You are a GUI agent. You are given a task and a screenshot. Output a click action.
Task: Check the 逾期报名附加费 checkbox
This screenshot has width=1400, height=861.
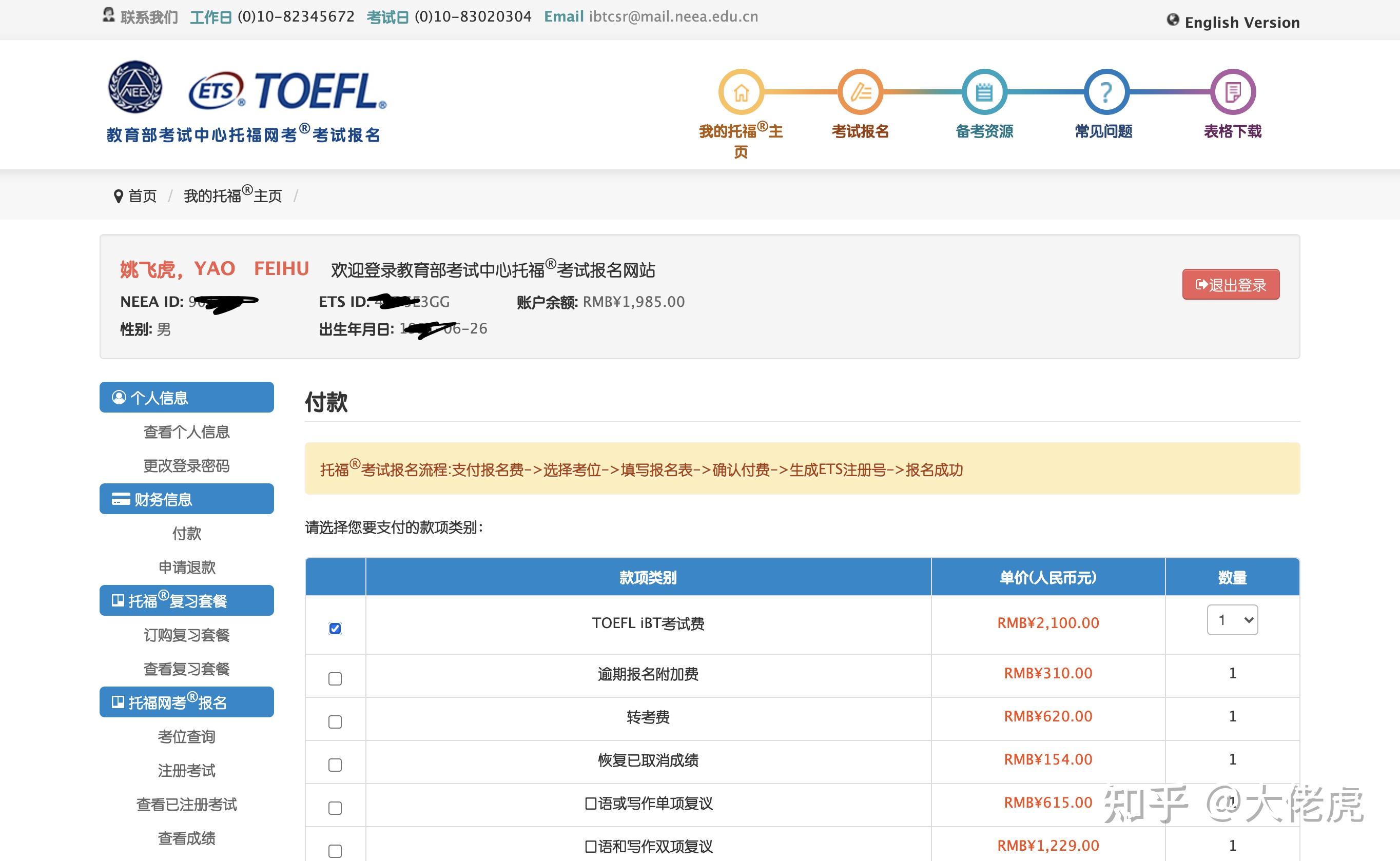point(335,679)
